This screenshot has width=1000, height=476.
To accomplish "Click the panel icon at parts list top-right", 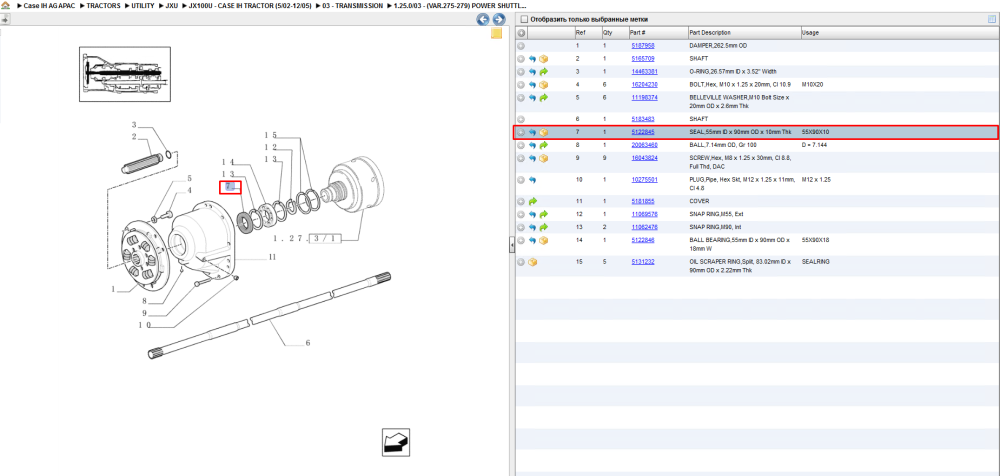I will (992, 19).
